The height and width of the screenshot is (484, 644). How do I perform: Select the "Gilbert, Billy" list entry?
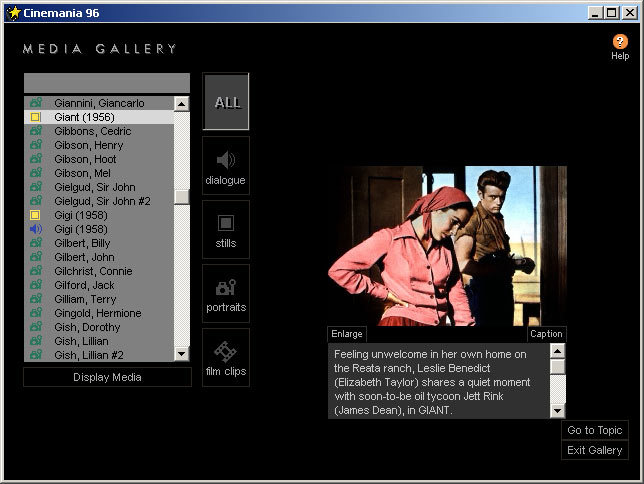(x=99, y=243)
